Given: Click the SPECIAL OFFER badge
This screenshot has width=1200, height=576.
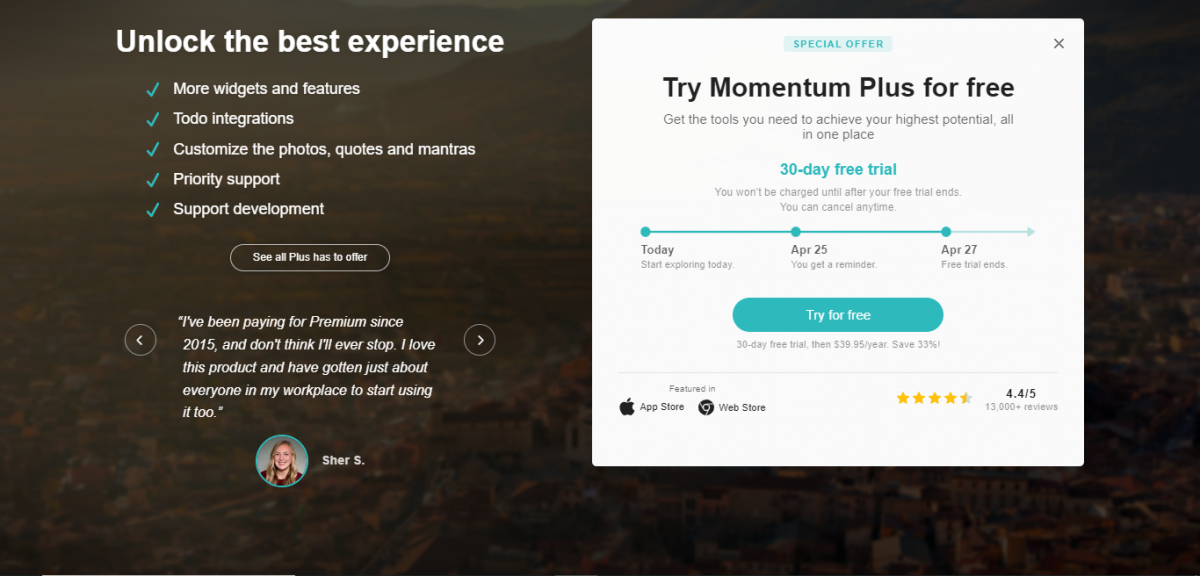Looking at the screenshot, I should 838,43.
